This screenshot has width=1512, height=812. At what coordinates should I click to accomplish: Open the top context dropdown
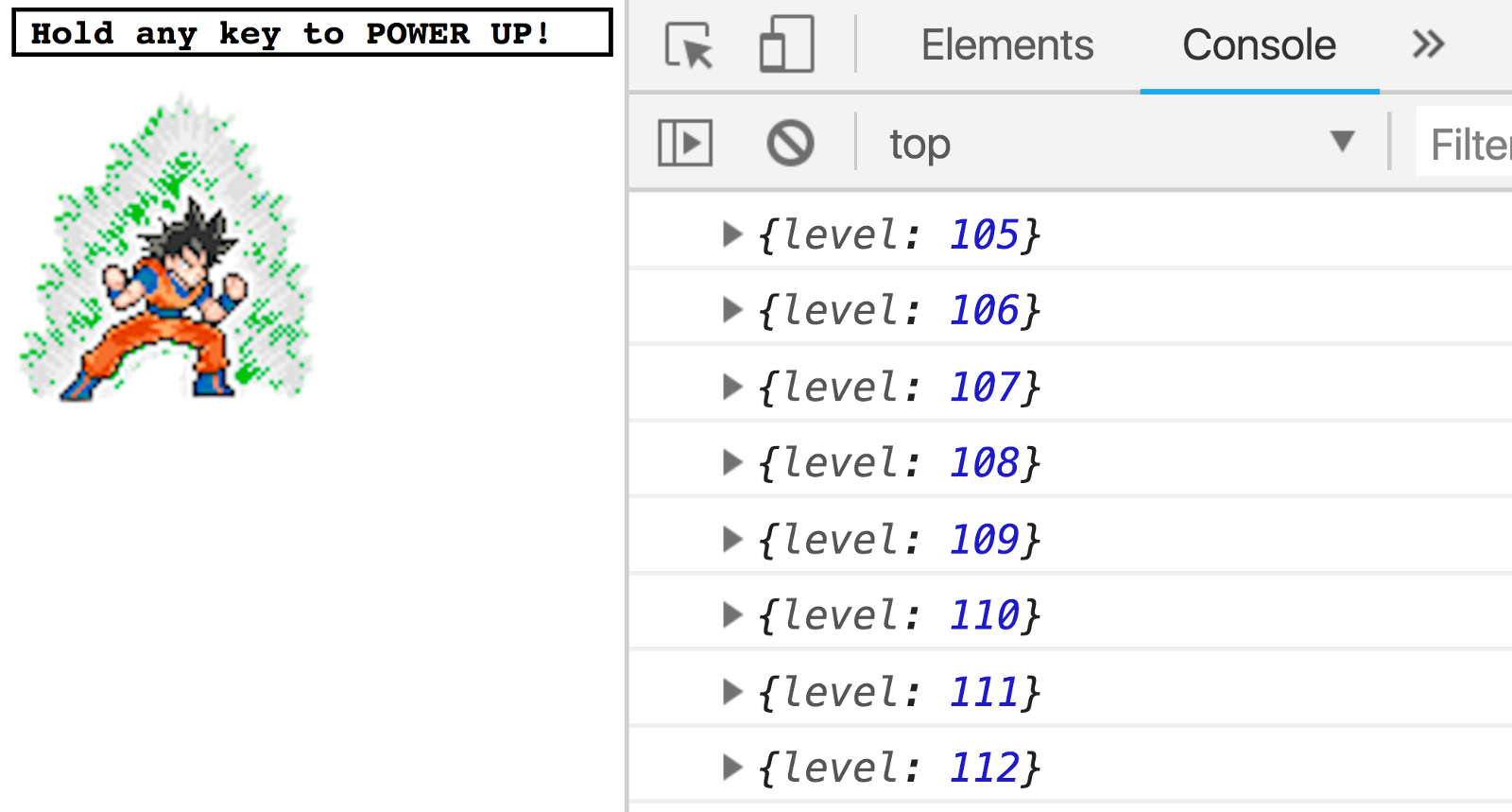tap(1123, 144)
